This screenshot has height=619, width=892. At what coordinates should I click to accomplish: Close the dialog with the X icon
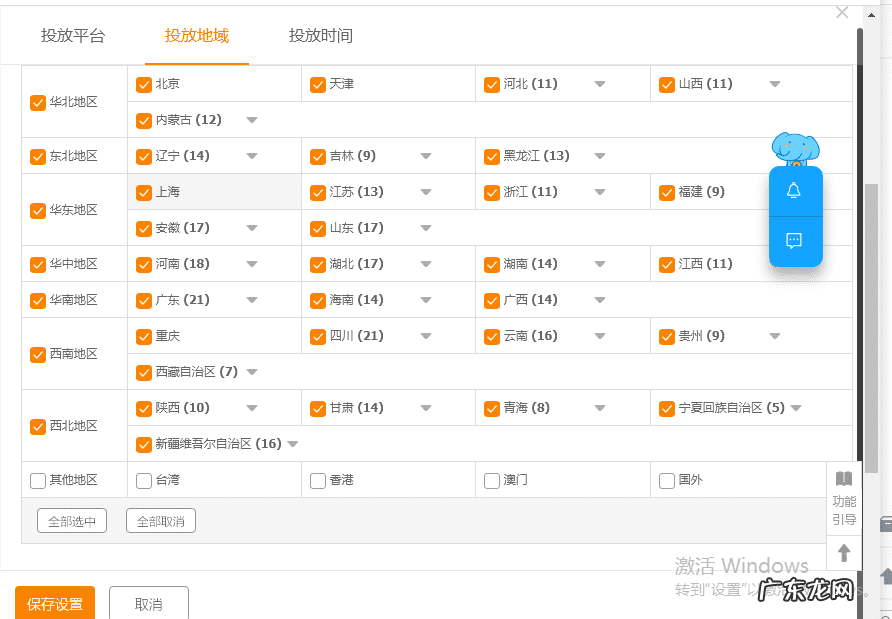coord(842,12)
